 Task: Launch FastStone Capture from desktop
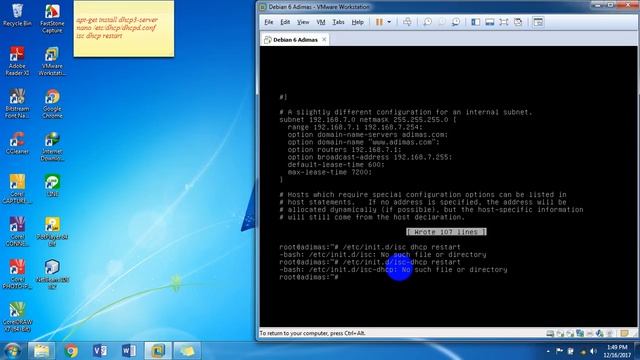coord(52,19)
